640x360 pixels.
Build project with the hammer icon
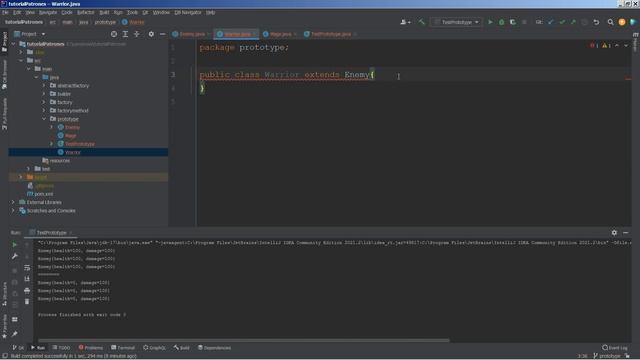tap(421, 22)
